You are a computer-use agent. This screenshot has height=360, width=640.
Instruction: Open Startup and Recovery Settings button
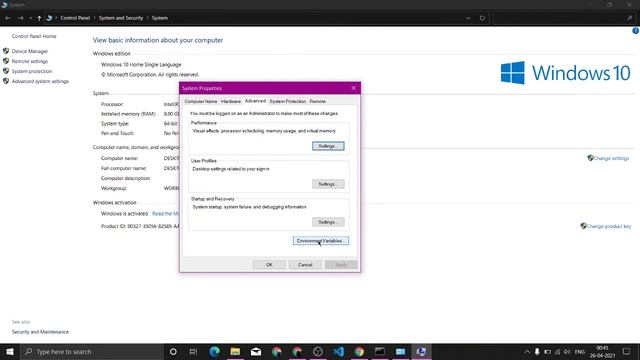328,222
